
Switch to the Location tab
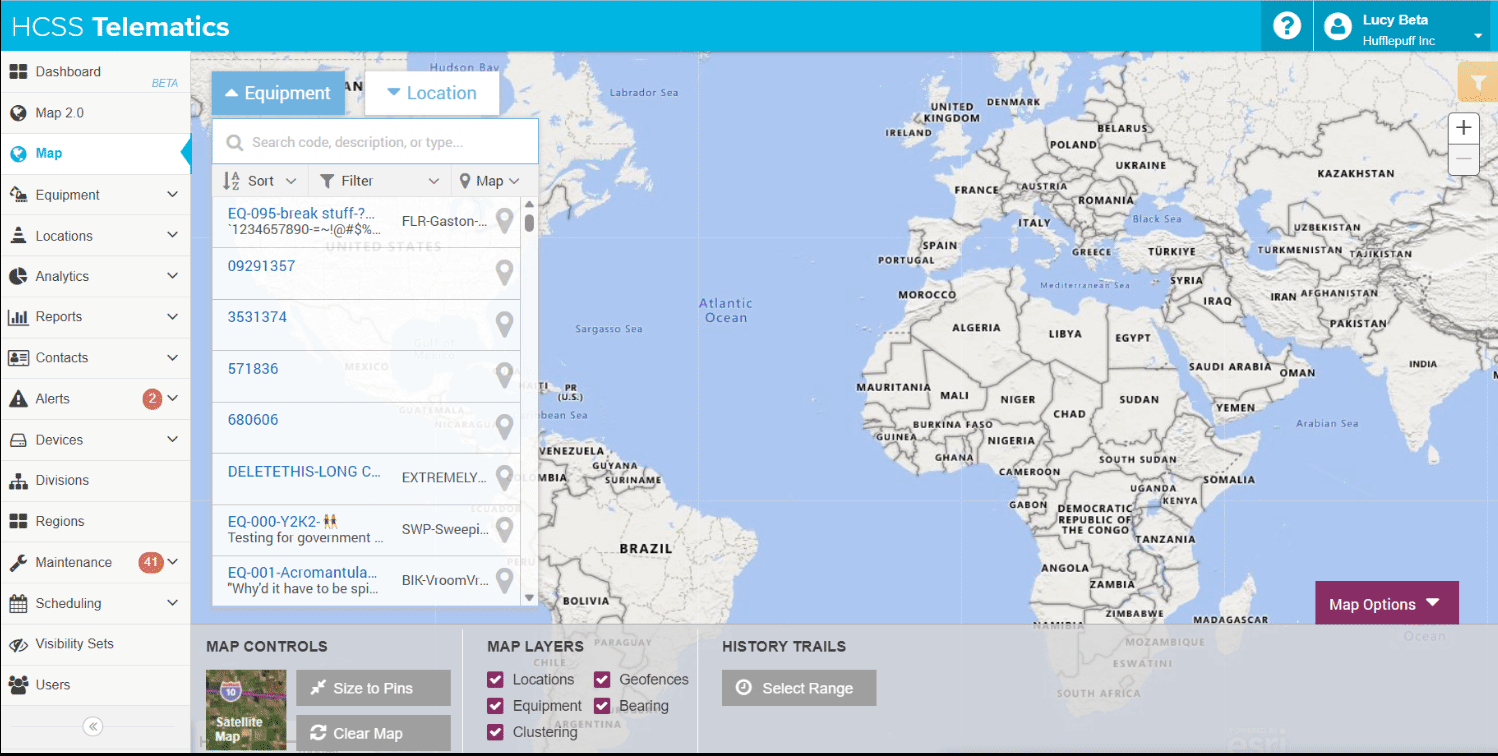tap(431, 93)
